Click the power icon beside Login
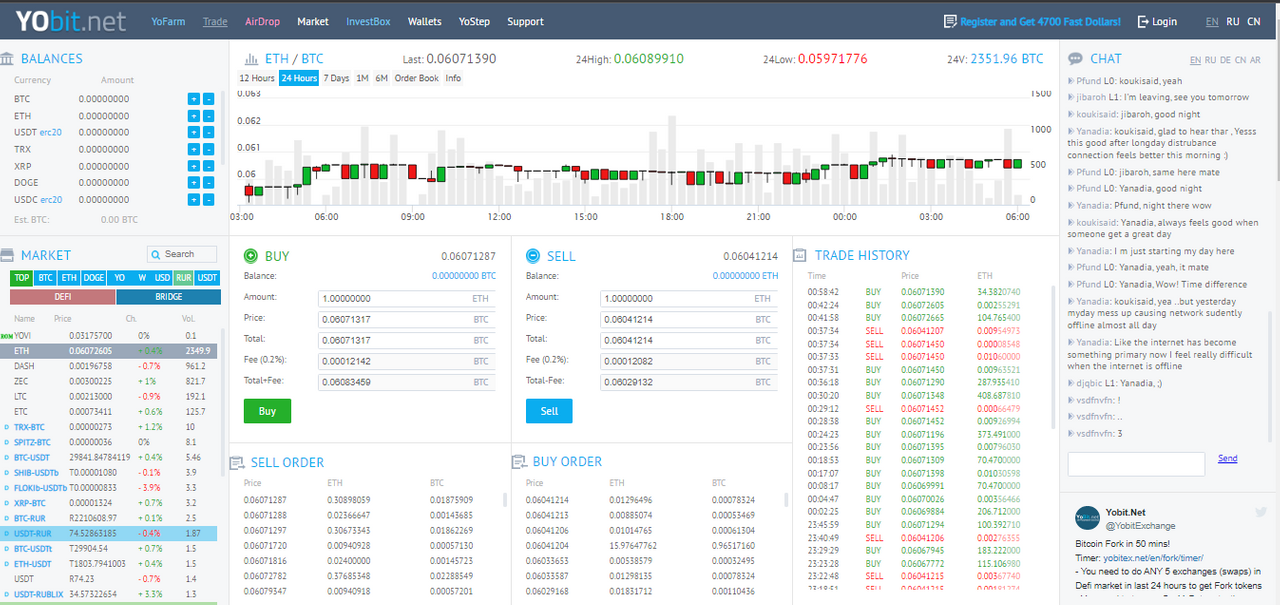The height and width of the screenshot is (605, 1280). [1143, 21]
